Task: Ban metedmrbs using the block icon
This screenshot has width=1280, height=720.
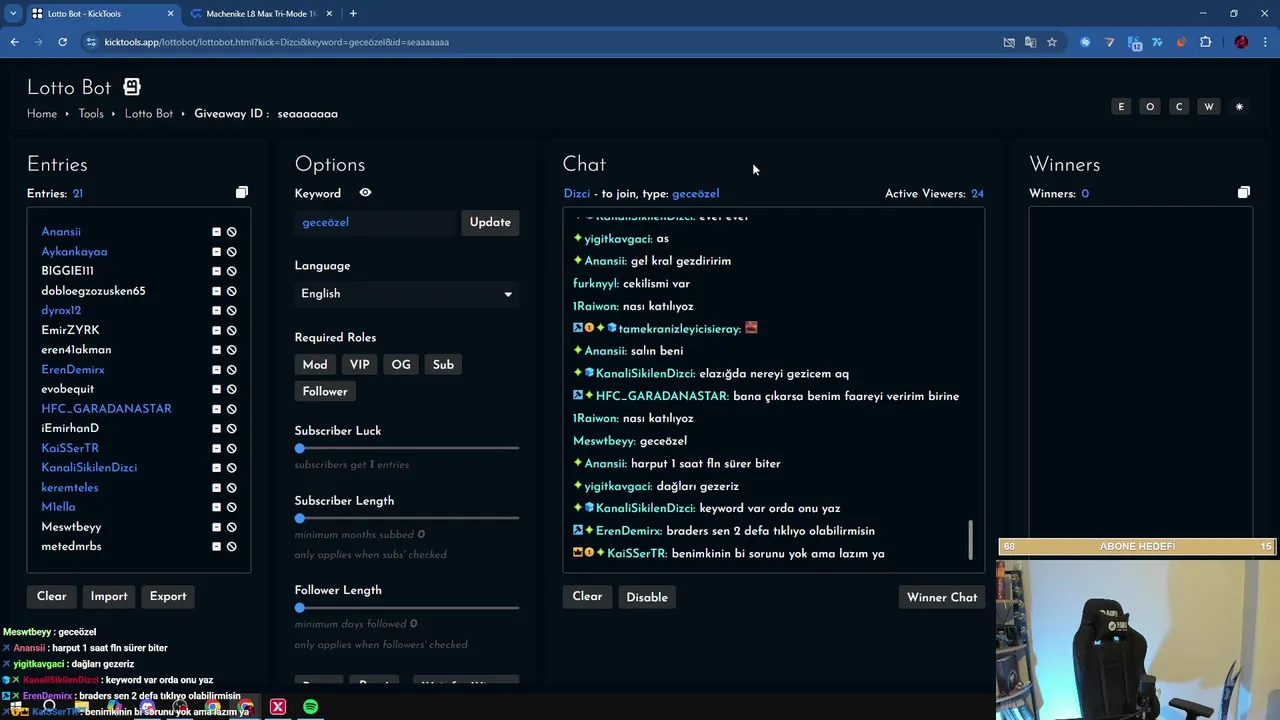Action: 231,547
